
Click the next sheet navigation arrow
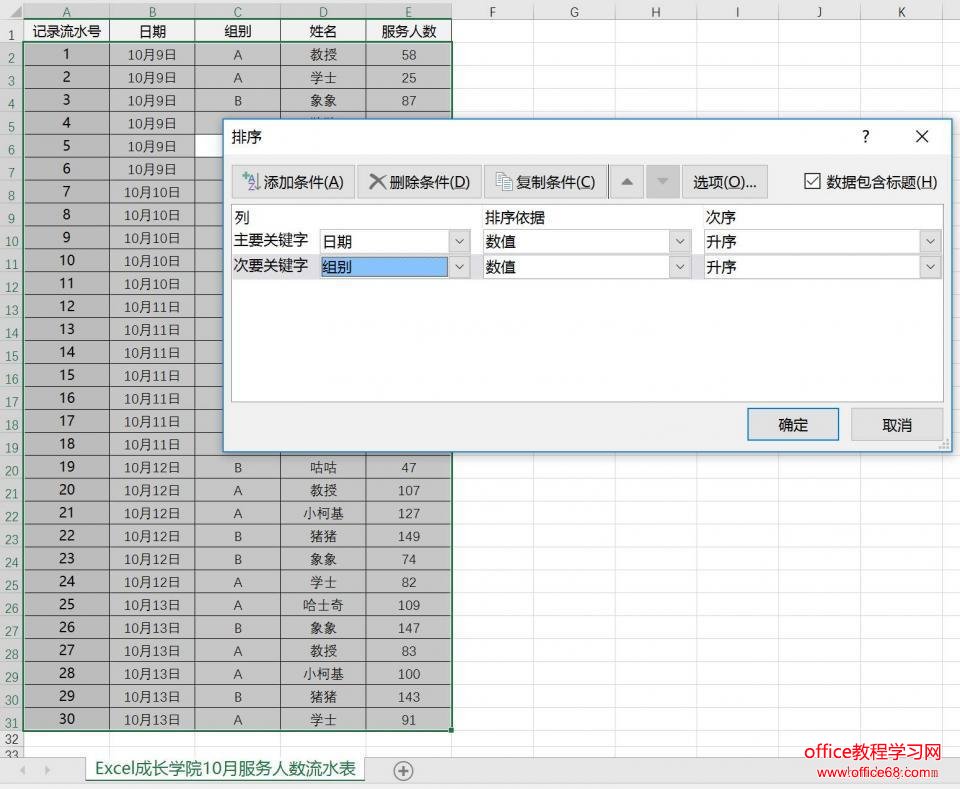click(x=47, y=770)
